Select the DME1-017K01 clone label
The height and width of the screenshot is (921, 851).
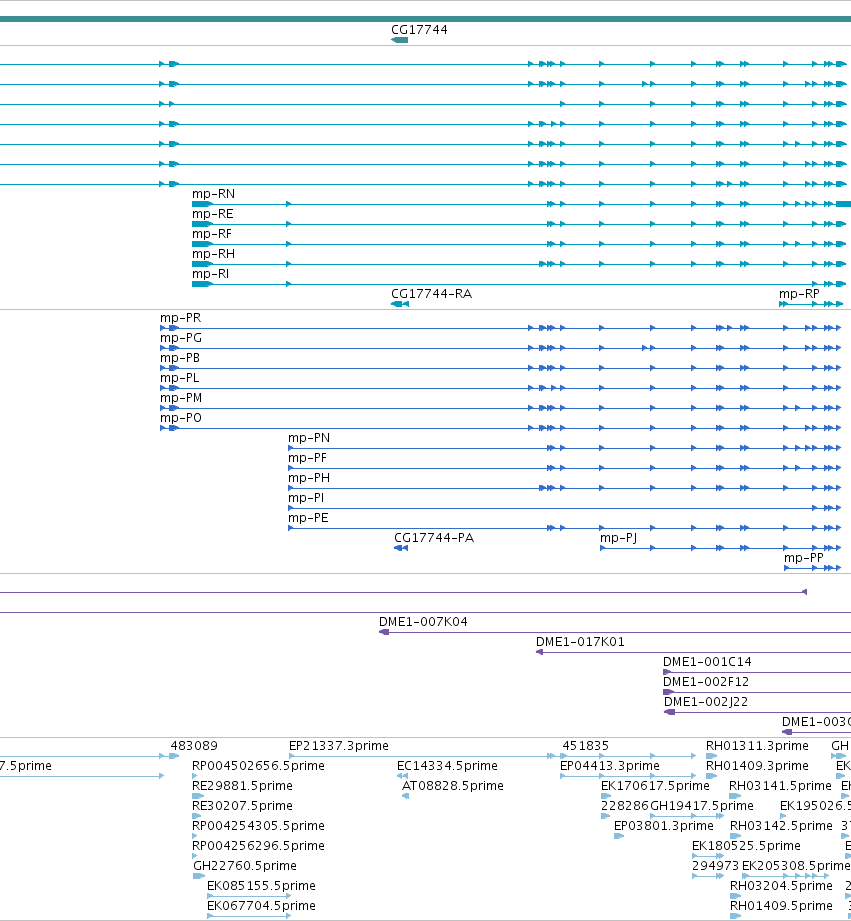[580, 641]
